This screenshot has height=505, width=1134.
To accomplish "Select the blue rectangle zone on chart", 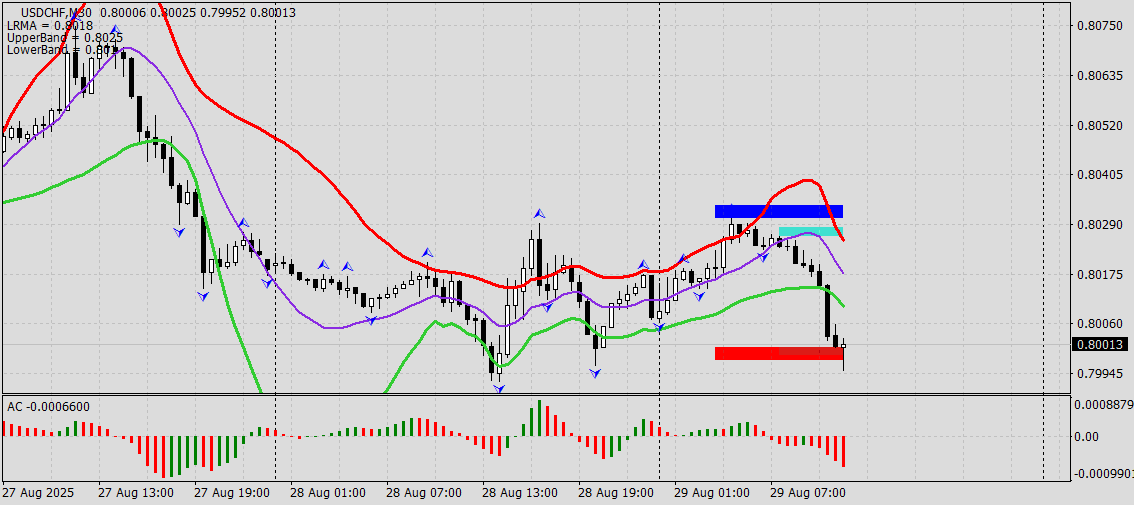I will click(x=779, y=211).
